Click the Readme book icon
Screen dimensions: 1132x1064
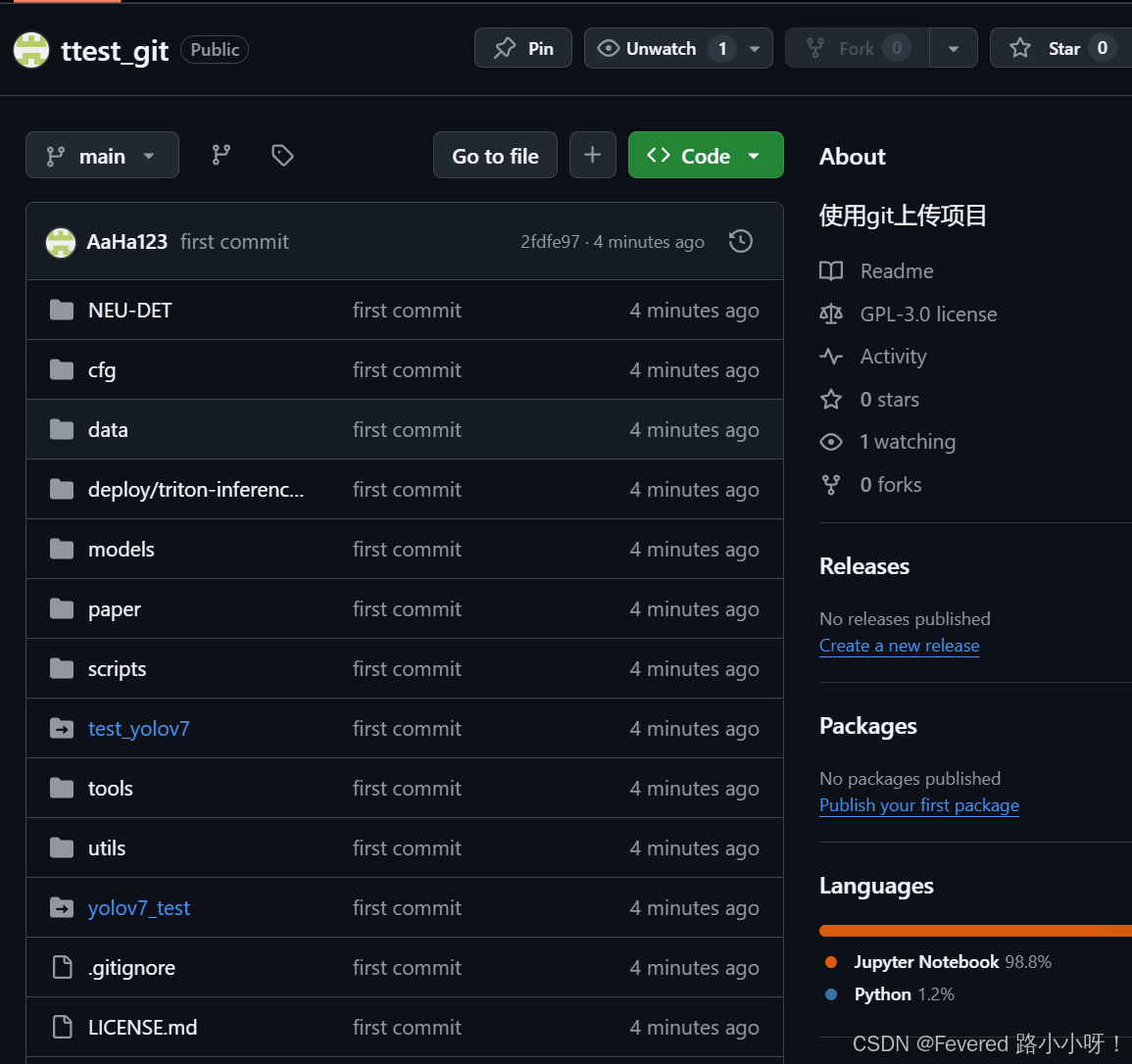pos(831,271)
